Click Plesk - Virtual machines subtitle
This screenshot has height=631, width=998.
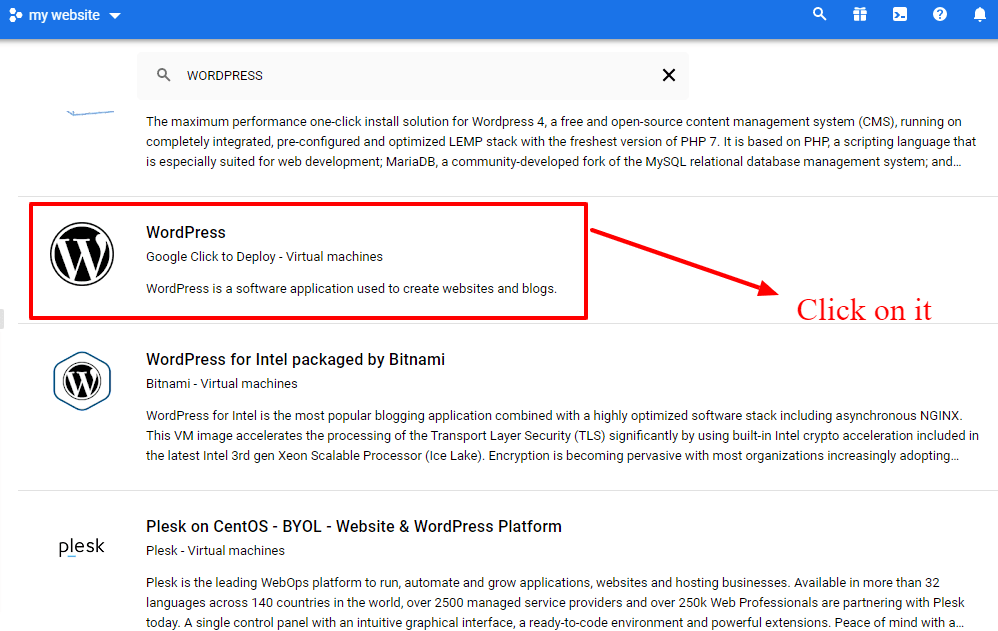(x=215, y=551)
